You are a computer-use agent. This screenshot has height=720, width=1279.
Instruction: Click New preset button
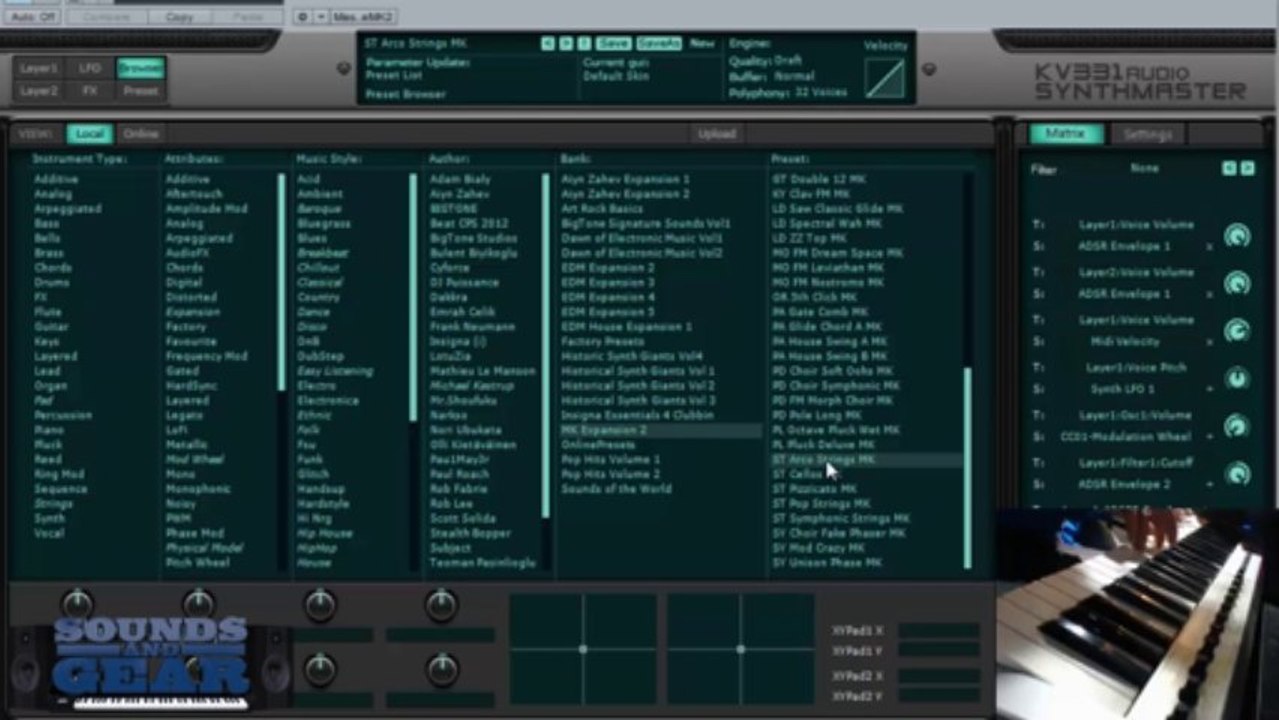pyautogui.click(x=702, y=44)
